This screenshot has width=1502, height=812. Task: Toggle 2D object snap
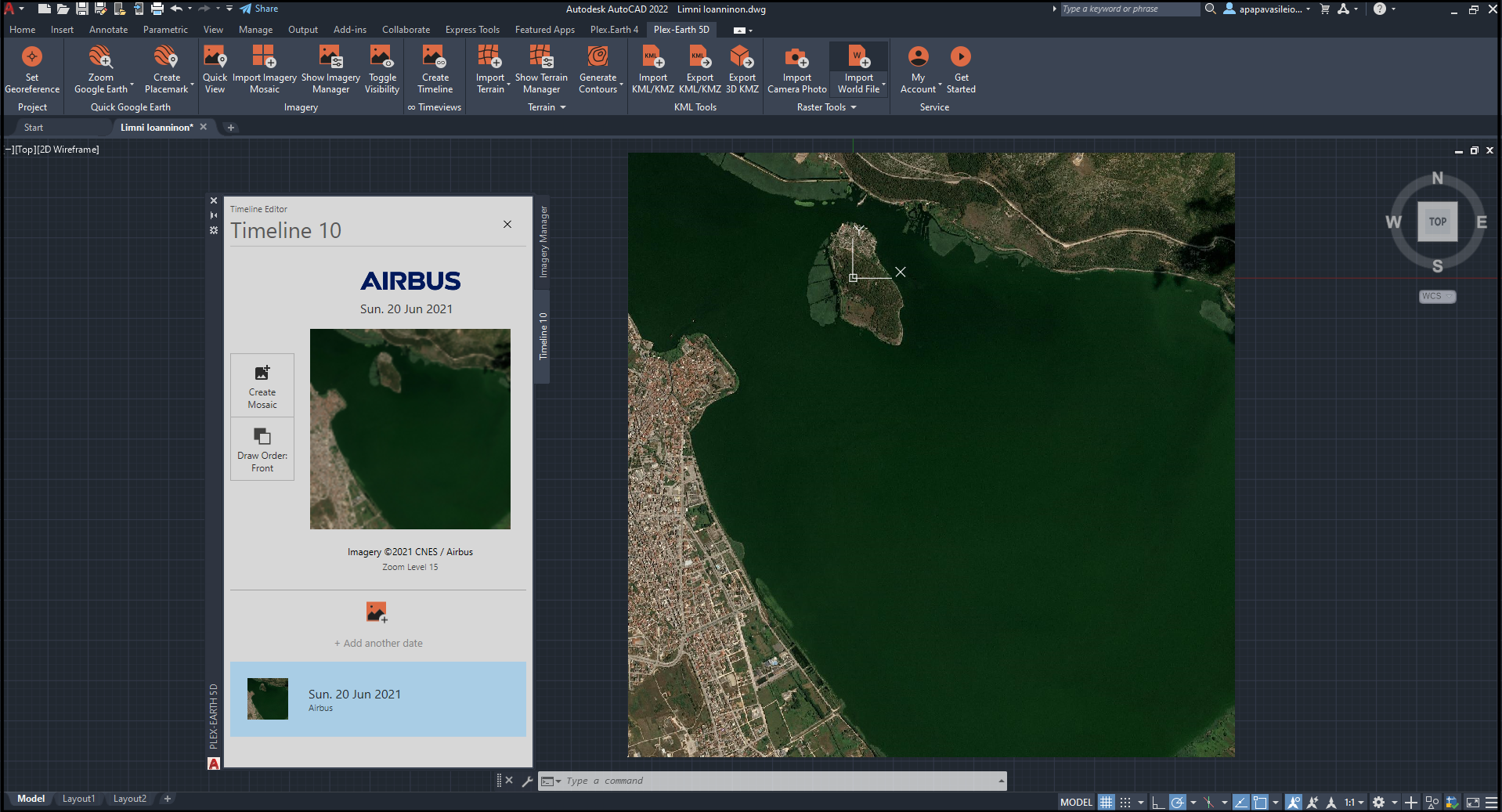coord(1260,802)
